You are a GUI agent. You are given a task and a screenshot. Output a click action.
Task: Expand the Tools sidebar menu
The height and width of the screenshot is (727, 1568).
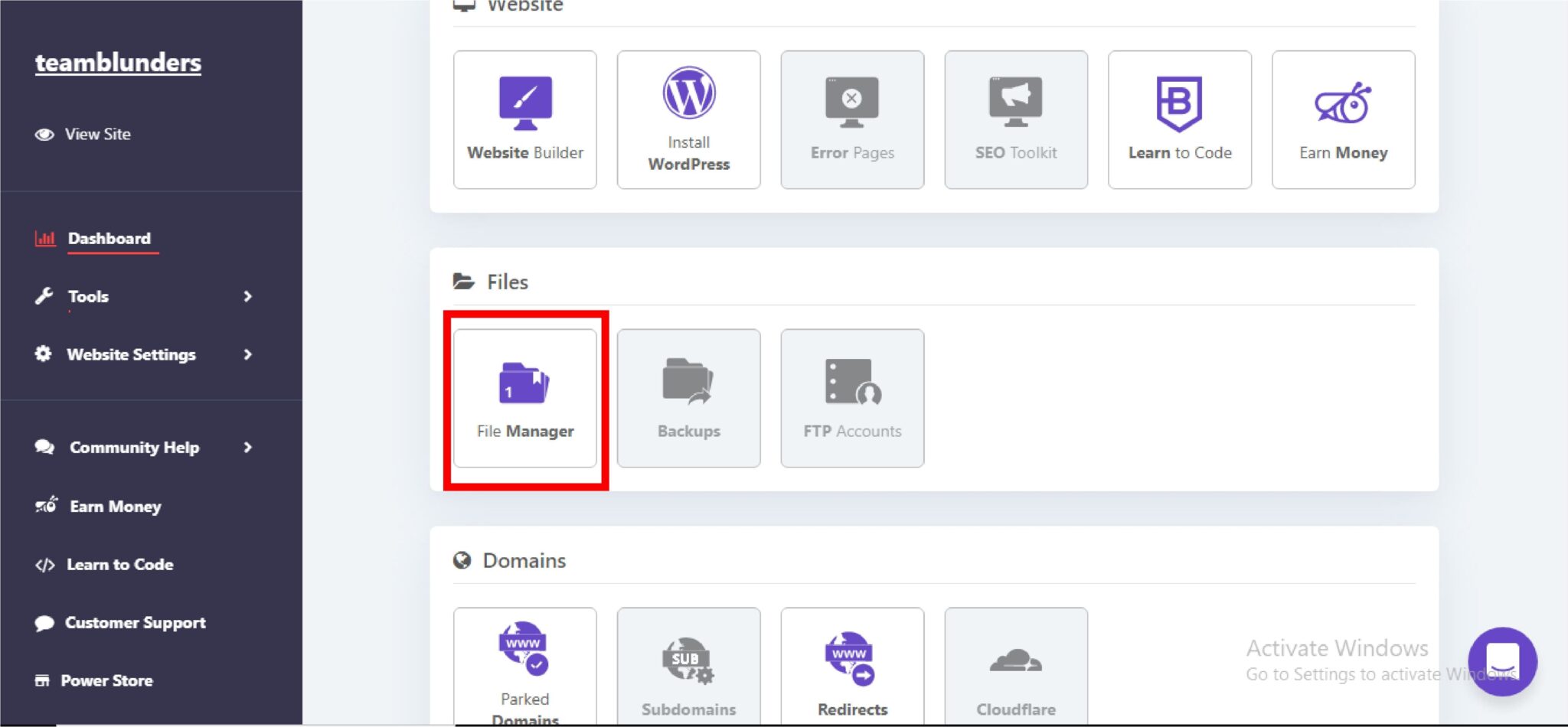tap(88, 296)
